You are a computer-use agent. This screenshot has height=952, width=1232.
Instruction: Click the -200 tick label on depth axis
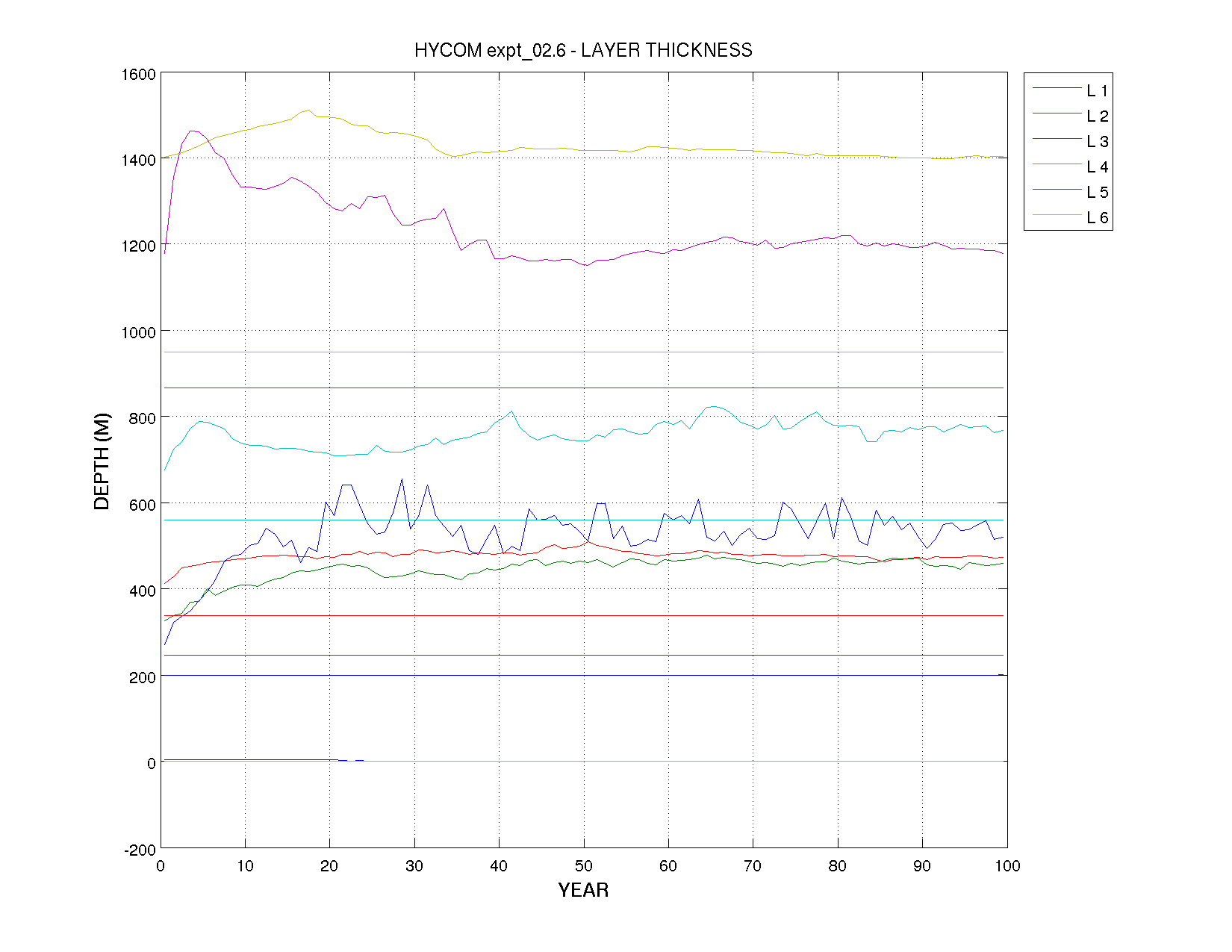(x=140, y=850)
